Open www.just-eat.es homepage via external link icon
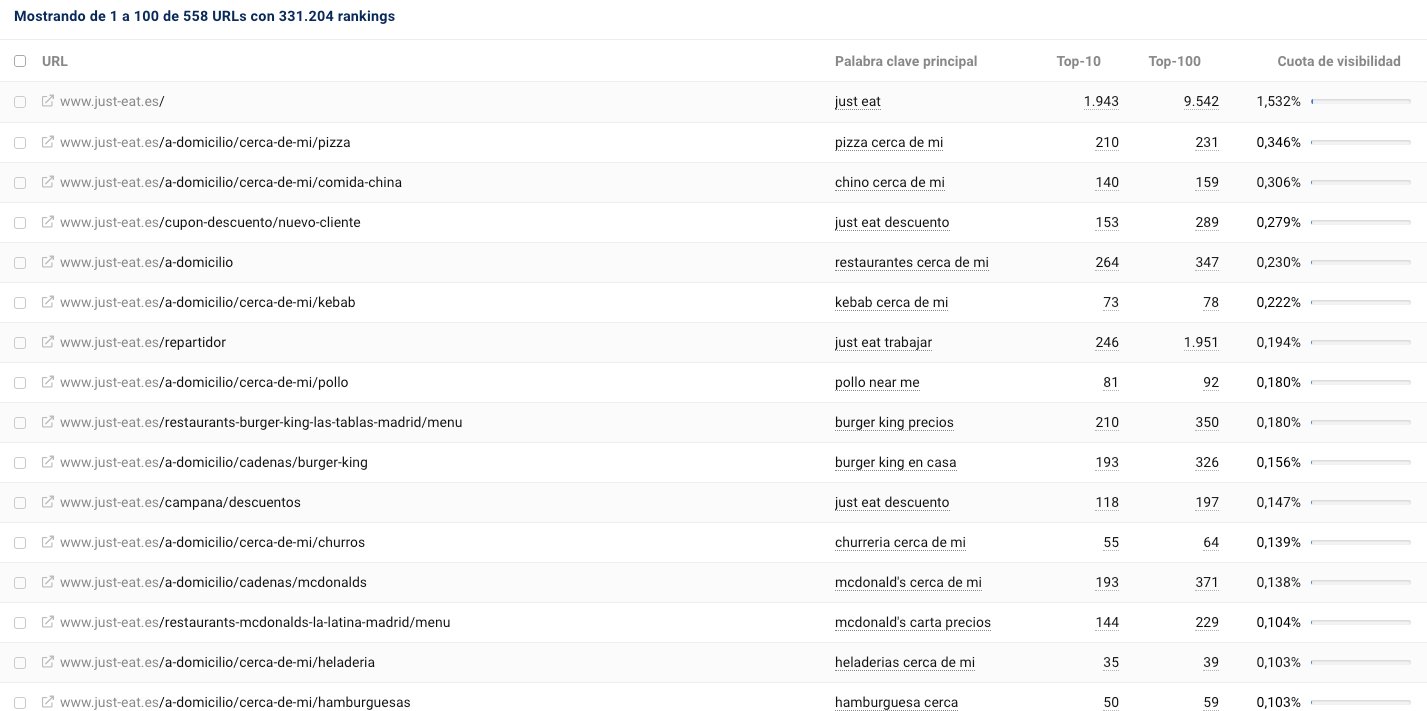Screen dimensions: 1427x711 (47, 101)
